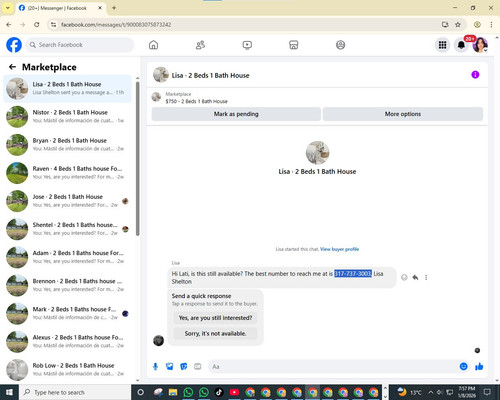The height and width of the screenshot is (400, 500).
Task: Open conversation info purple icon
Action: pyautogui.click(x=475, y=75)
